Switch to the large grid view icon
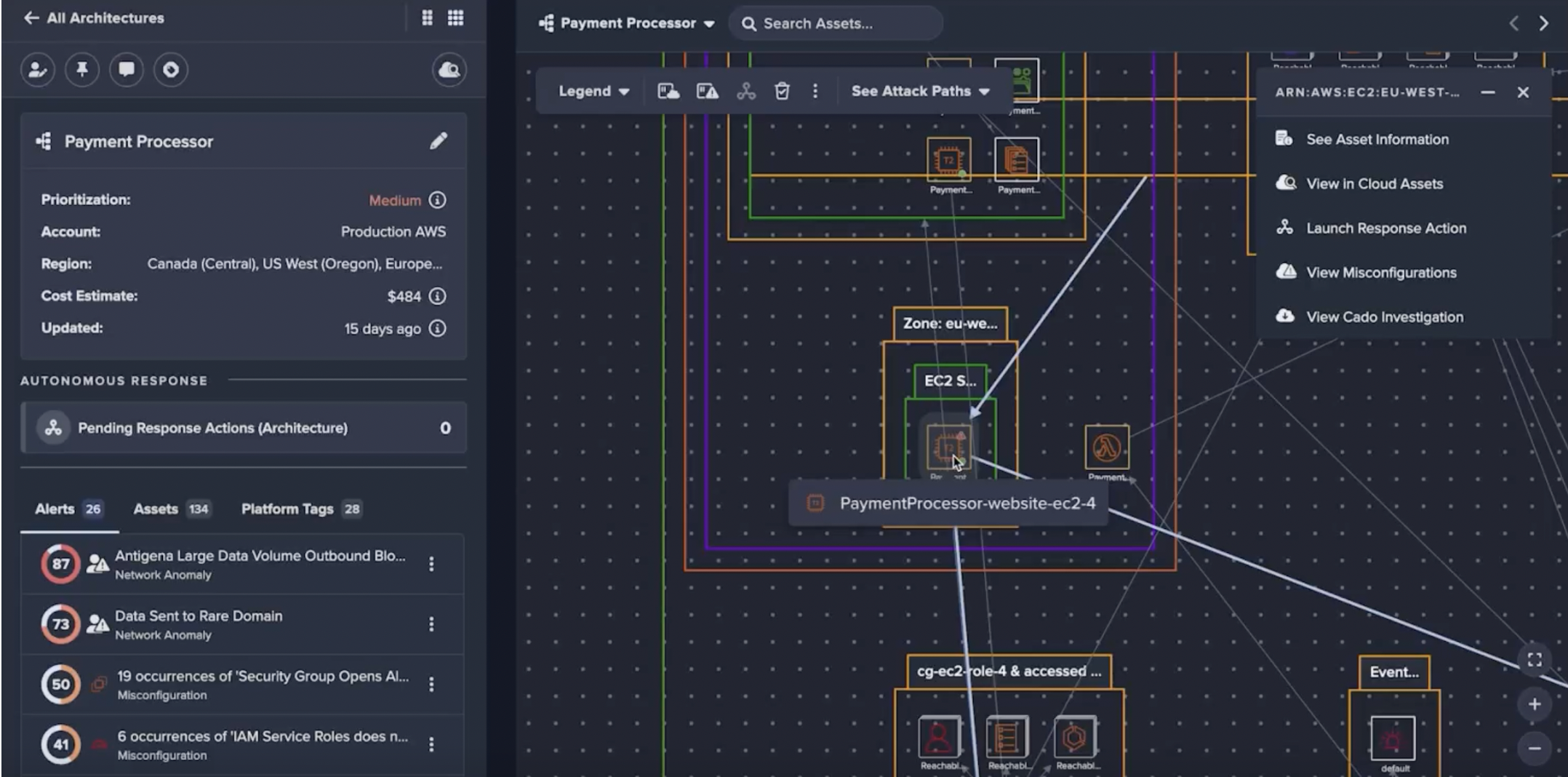The image size is (1568, 777). click(455, 18)
